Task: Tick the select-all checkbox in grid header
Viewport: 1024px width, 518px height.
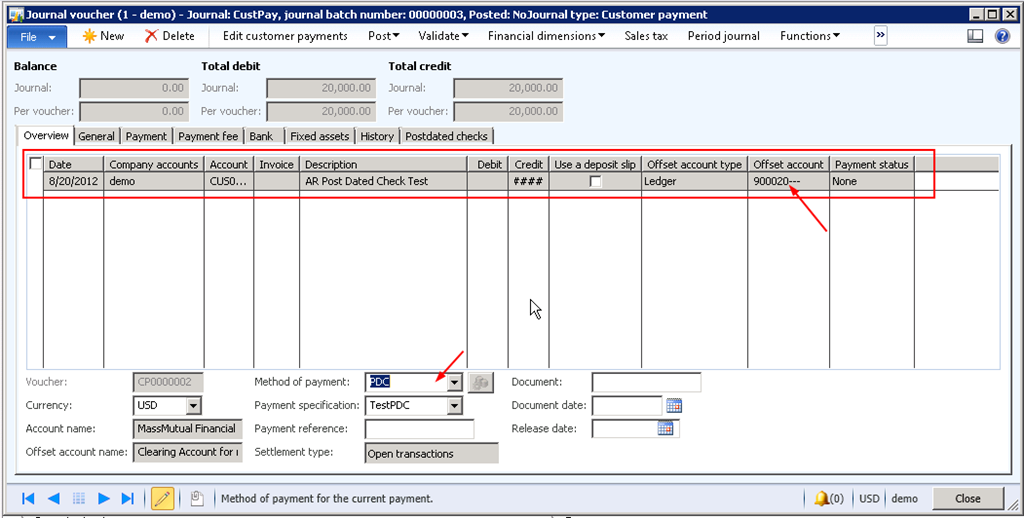Action: [36, 164]
